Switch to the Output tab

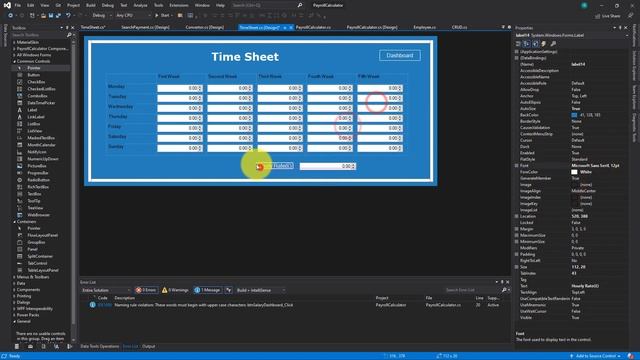[x=149, y=347]
